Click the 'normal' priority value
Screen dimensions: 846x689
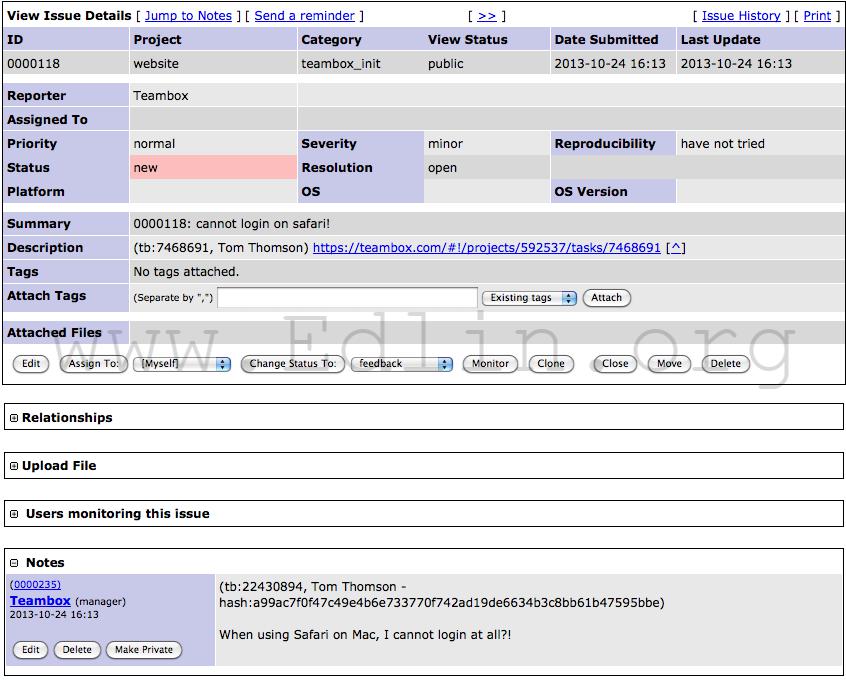point(154,144)
